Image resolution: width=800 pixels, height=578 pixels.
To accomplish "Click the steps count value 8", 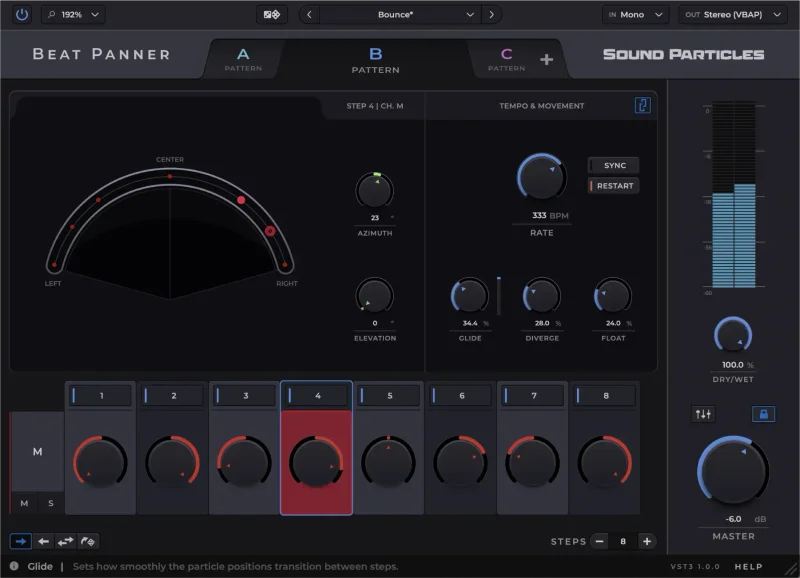I will (x=623, y=541).
